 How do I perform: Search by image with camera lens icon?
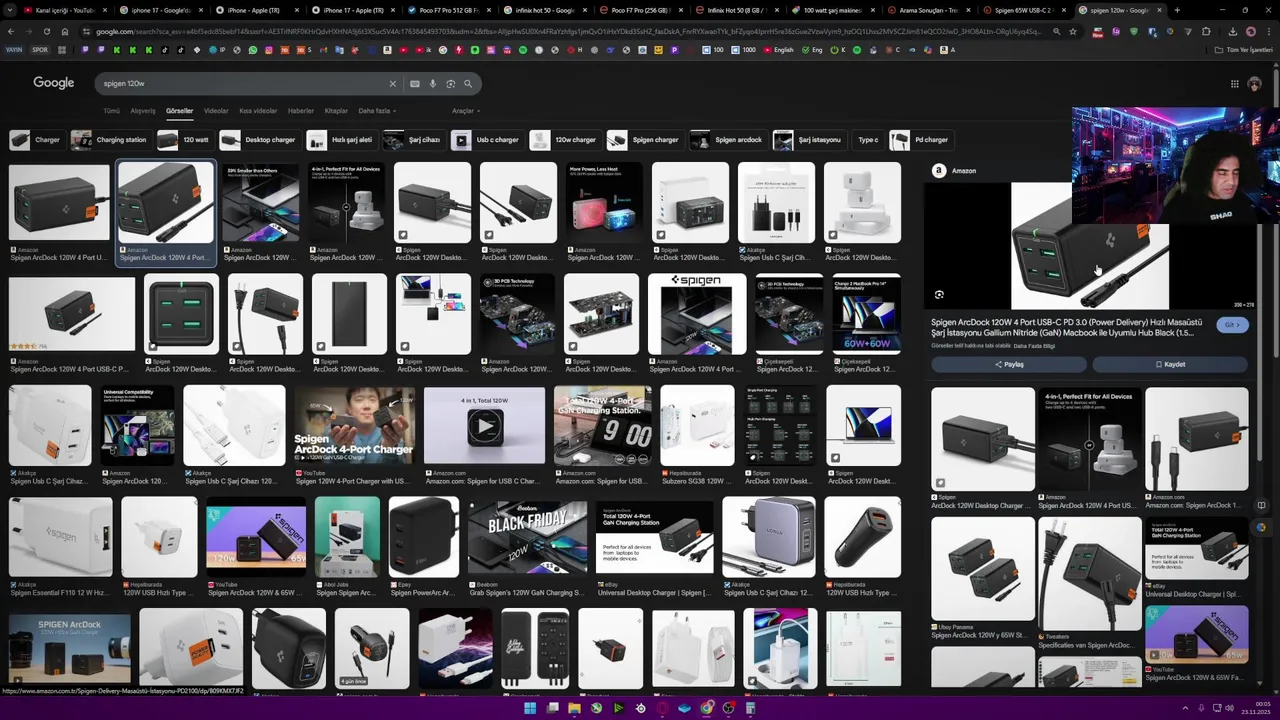click(x=451, y=84)
